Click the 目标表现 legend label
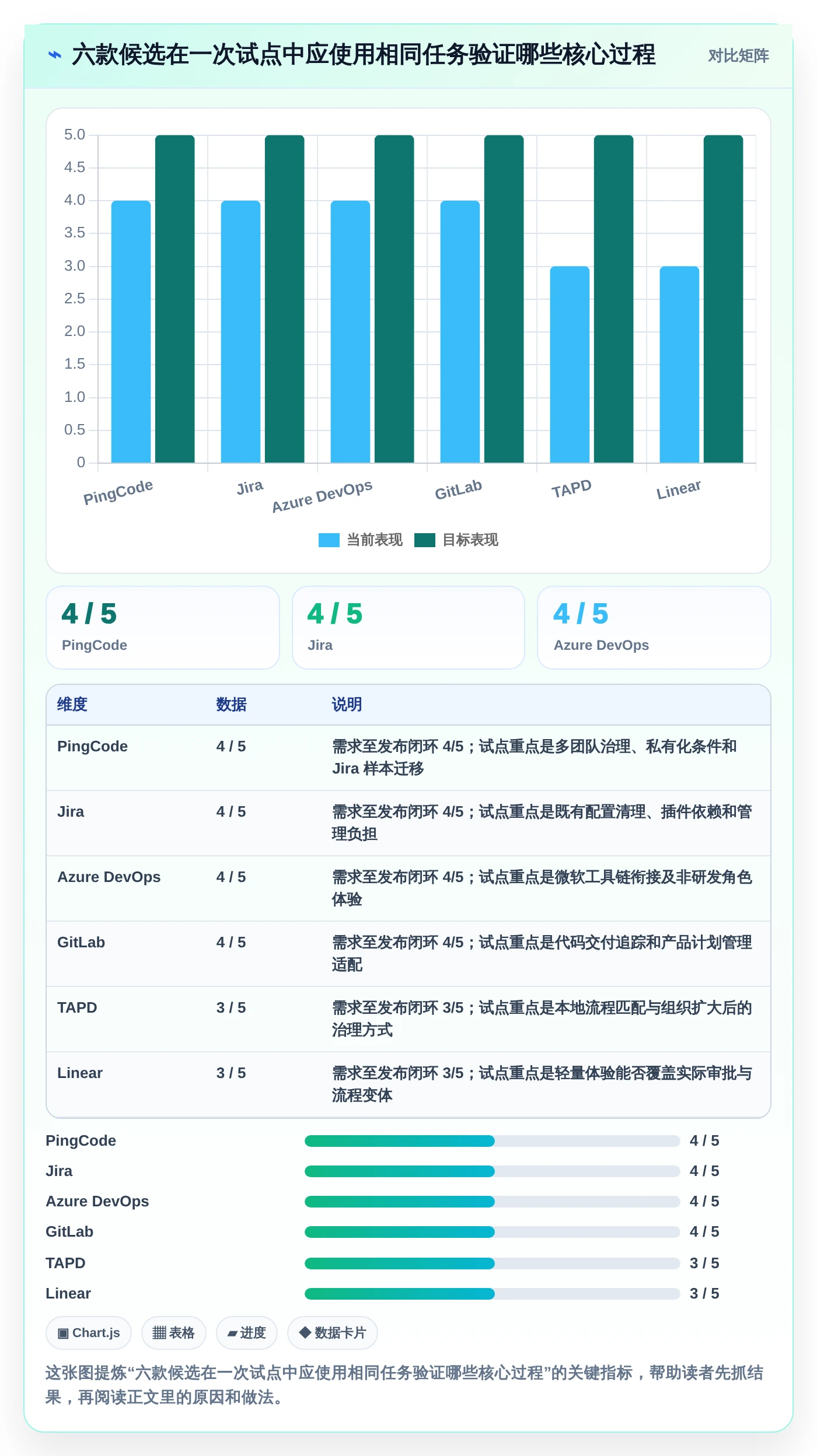The height and width of the screenshot is (1456, 817). coord(470,540)
